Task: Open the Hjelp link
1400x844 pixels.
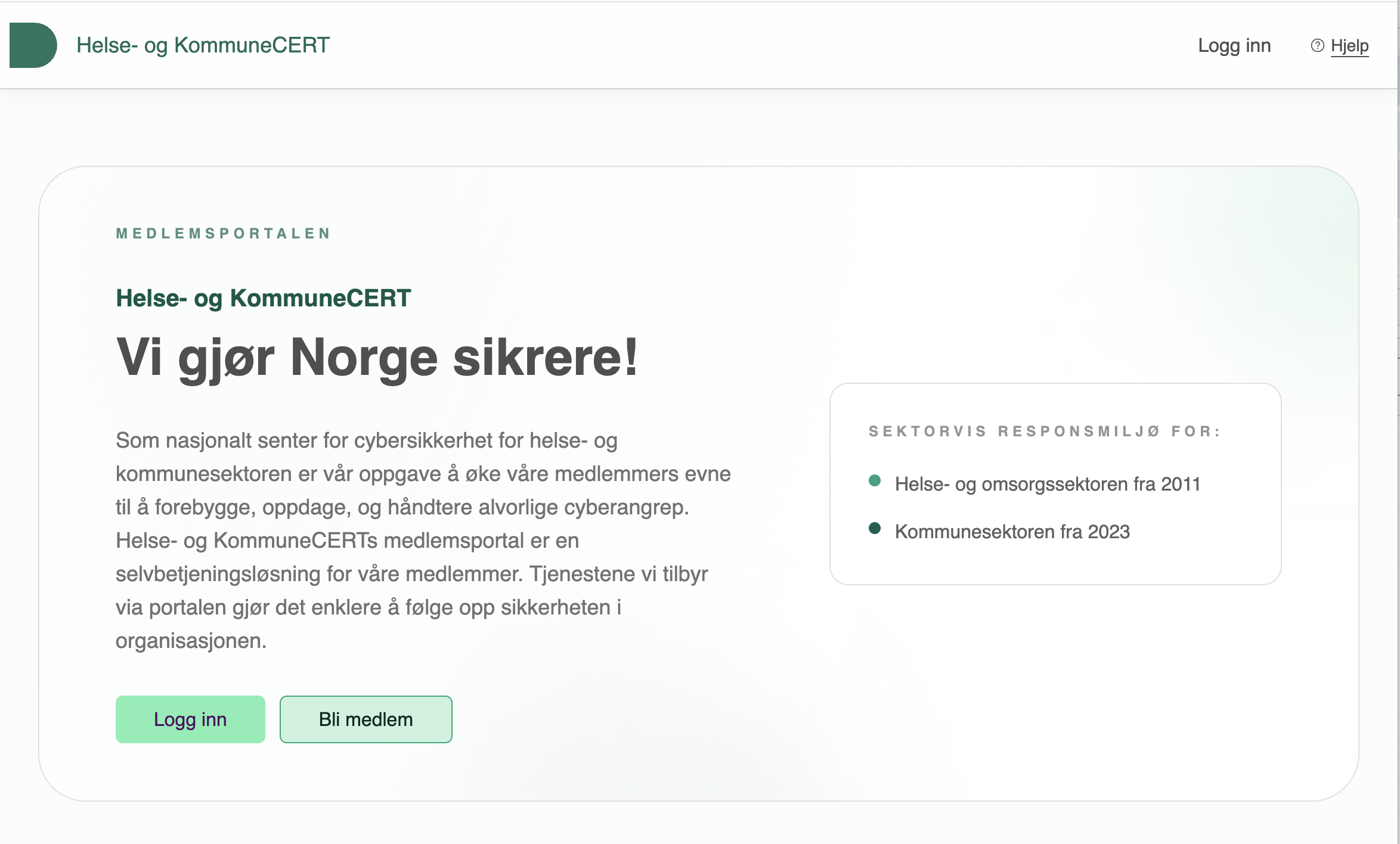Action: coord(1349,46)
